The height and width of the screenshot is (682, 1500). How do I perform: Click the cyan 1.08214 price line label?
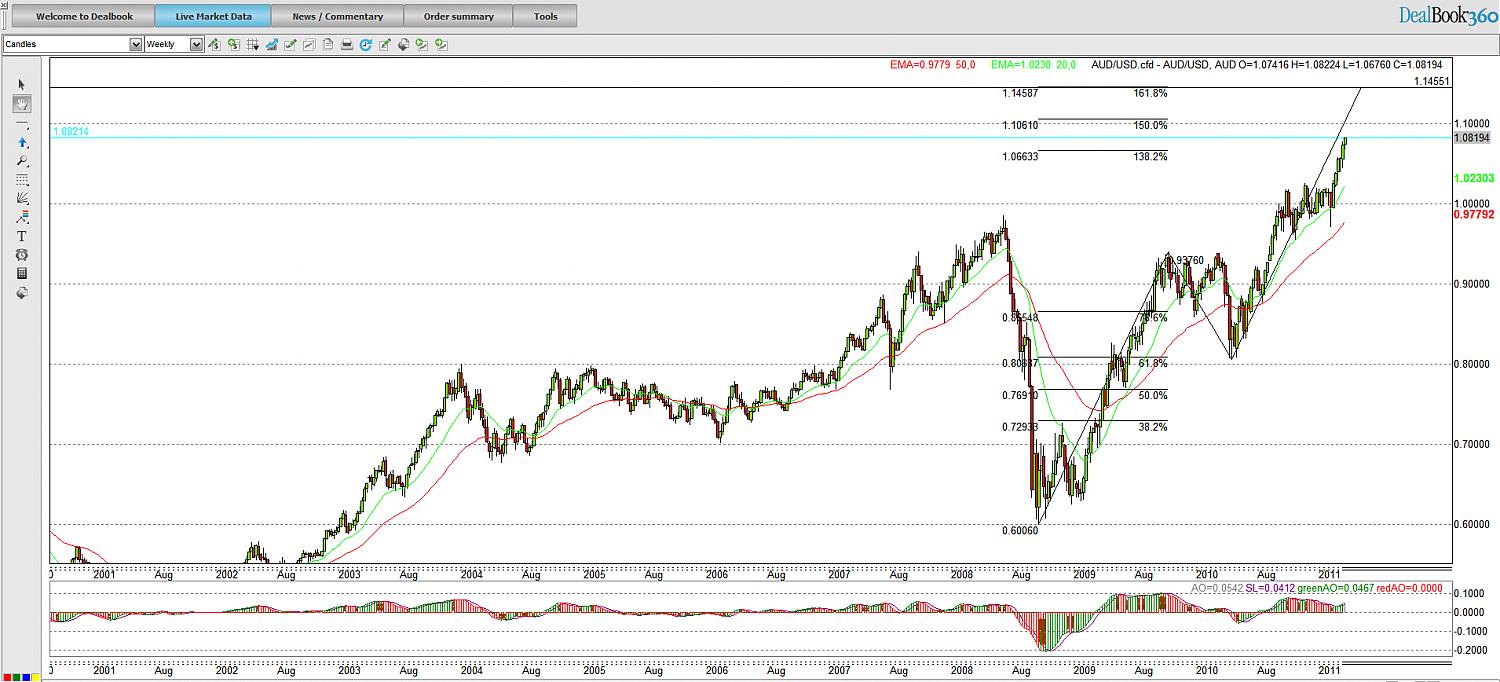(x=71, y=131)
